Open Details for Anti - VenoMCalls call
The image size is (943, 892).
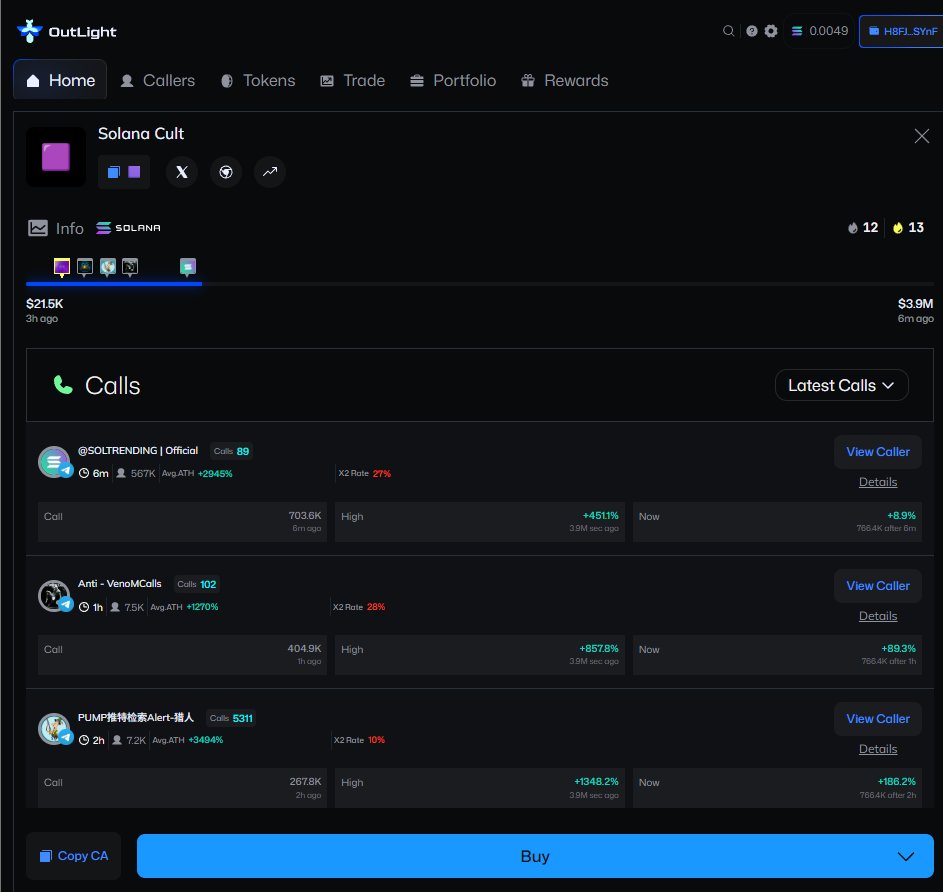pyautogui.click(x=877, y=616)
